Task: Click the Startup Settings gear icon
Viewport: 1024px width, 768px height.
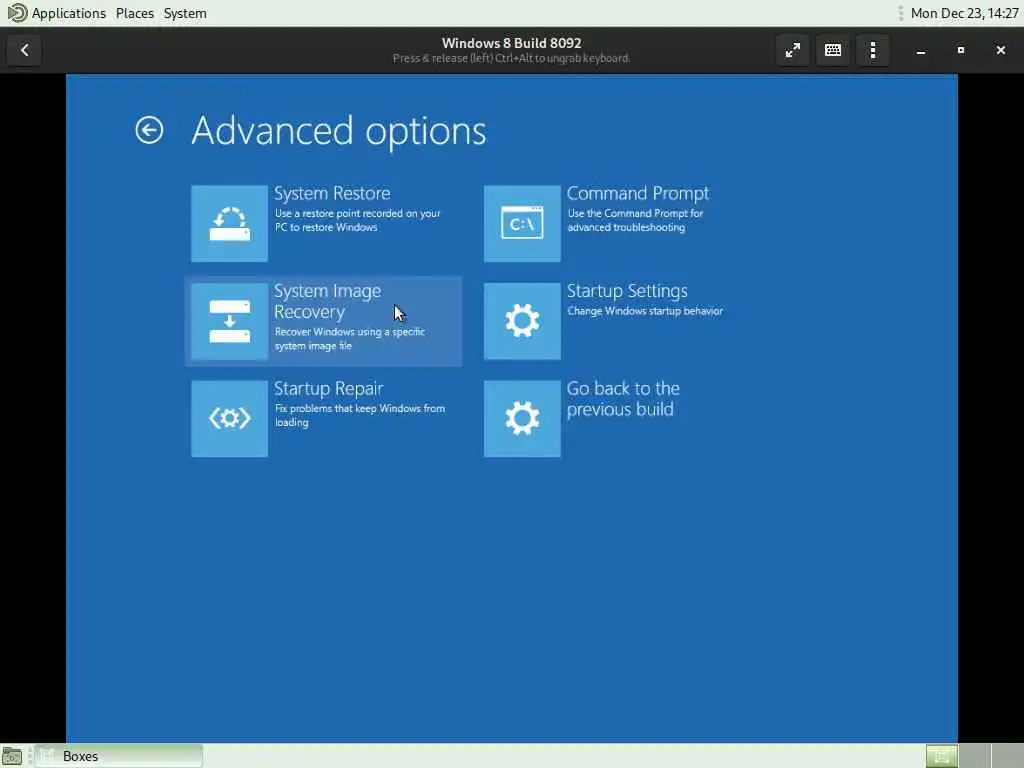Action: point(522,321)
